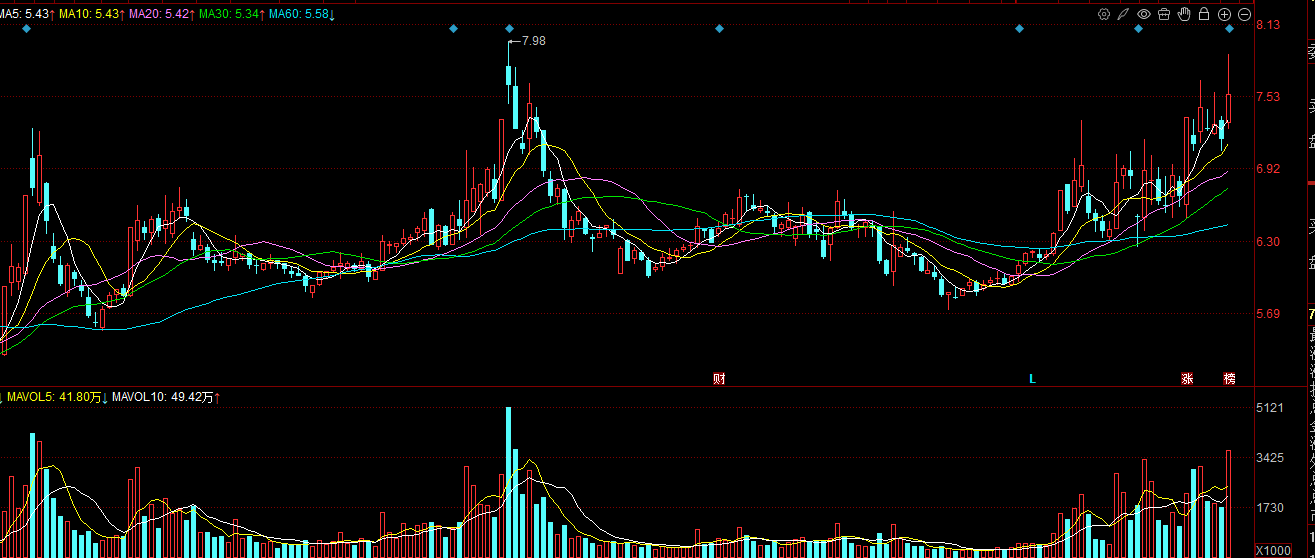1315x558 pixels.
Task: Click the X1000 volume scale label
Action: (x=1273, y=551)
